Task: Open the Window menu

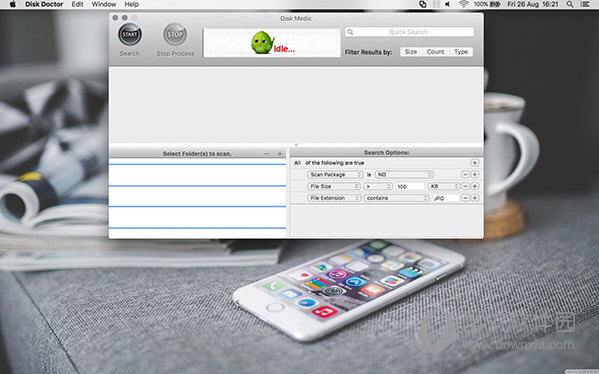Action: 104,4
